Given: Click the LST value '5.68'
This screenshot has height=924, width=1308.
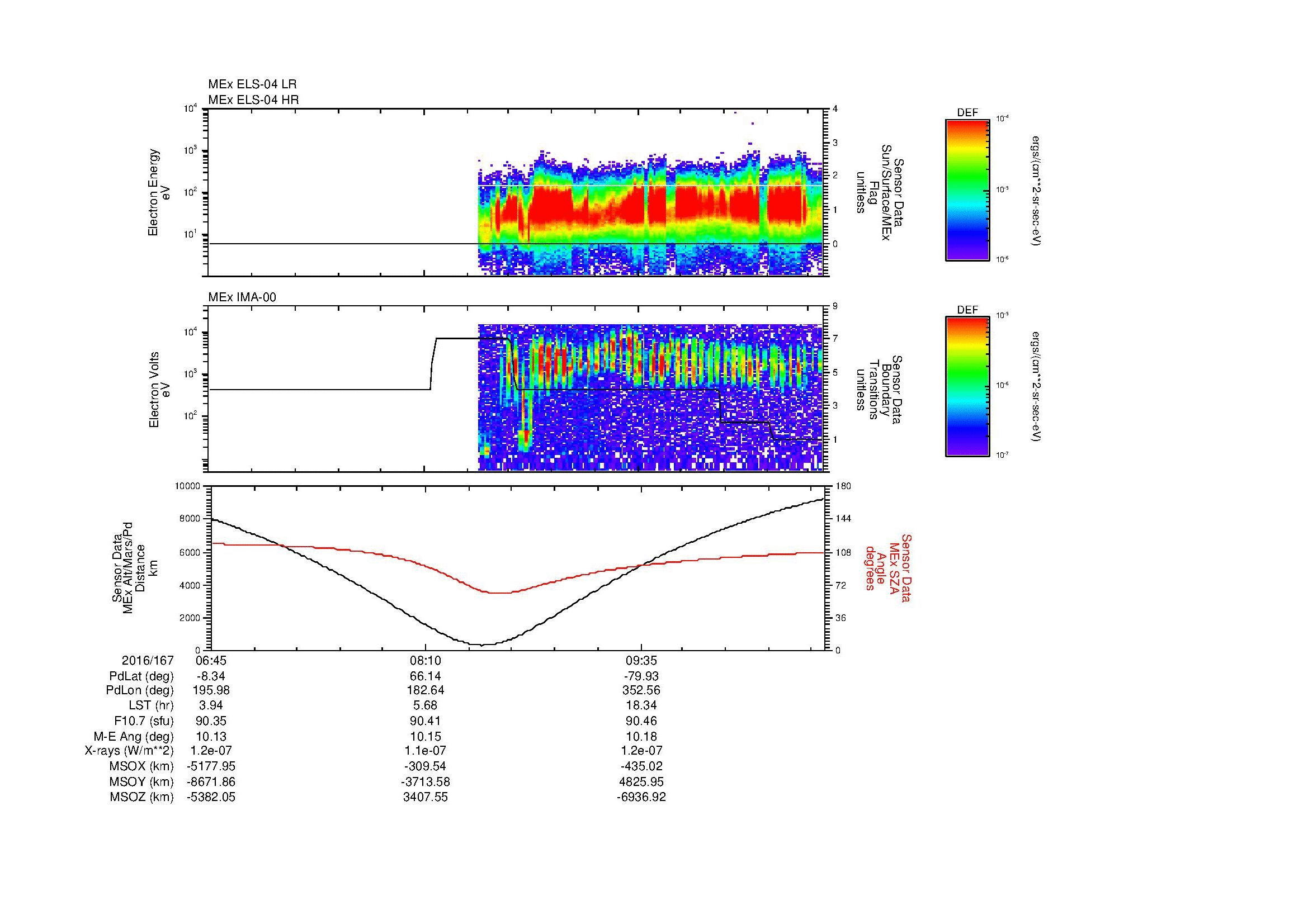Looking at the screenshot, I should (426, 706).
